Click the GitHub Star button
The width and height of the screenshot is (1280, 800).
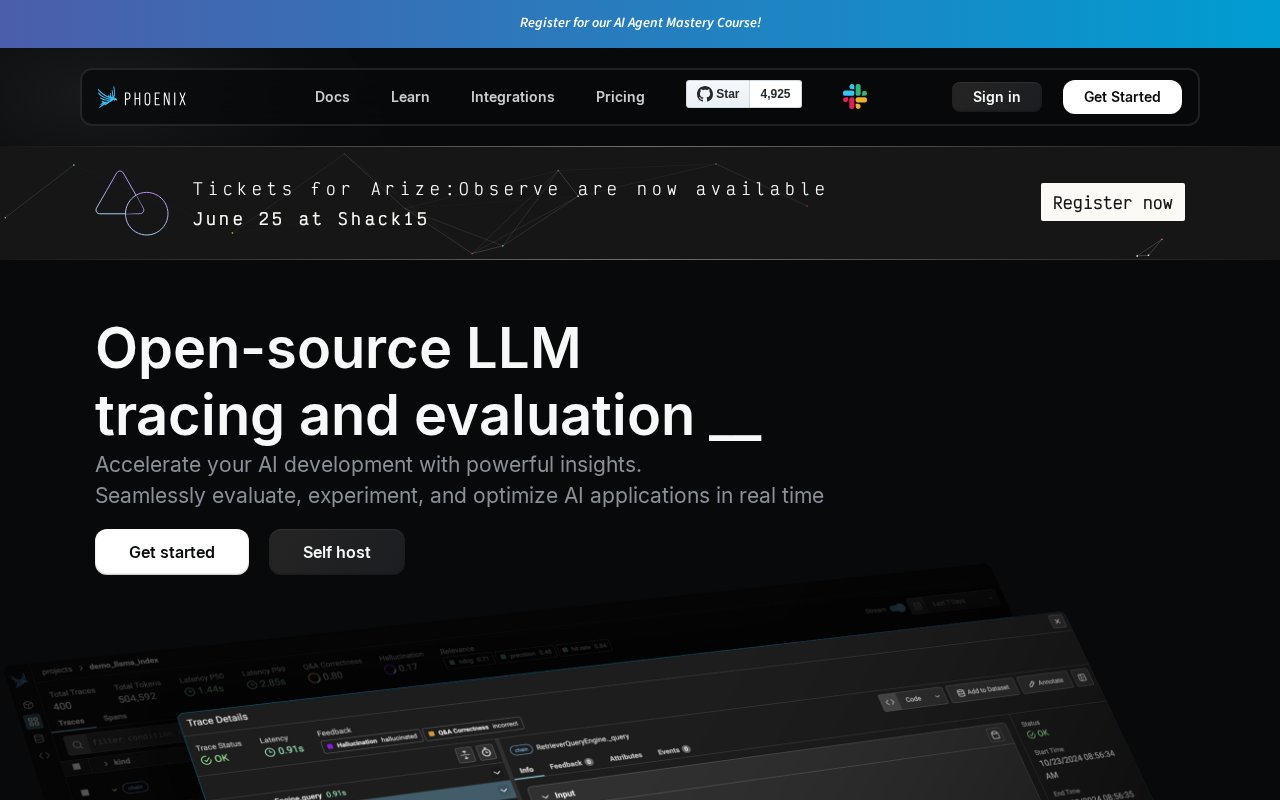pyautogui.click(x=718, y=94)
